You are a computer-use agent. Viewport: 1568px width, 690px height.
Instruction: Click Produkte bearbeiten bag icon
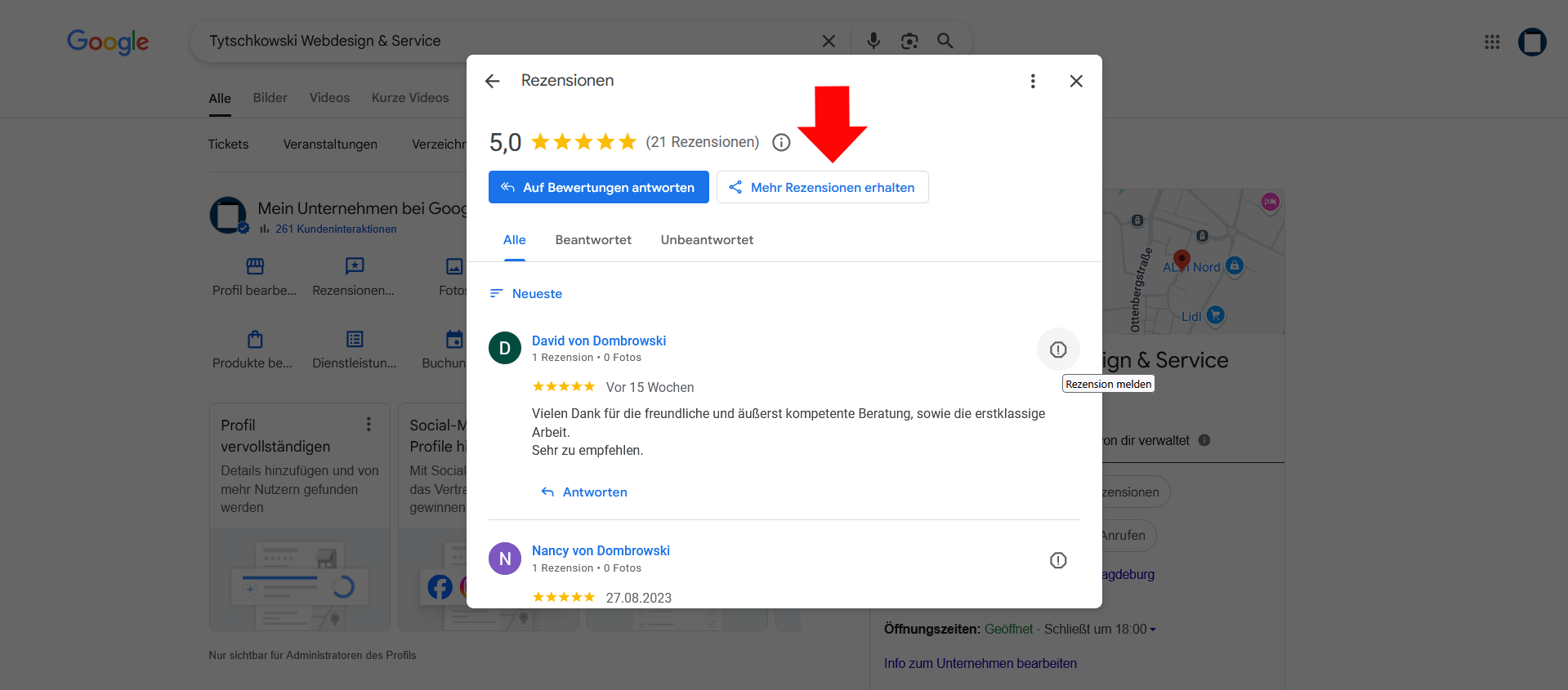(255, 339)
